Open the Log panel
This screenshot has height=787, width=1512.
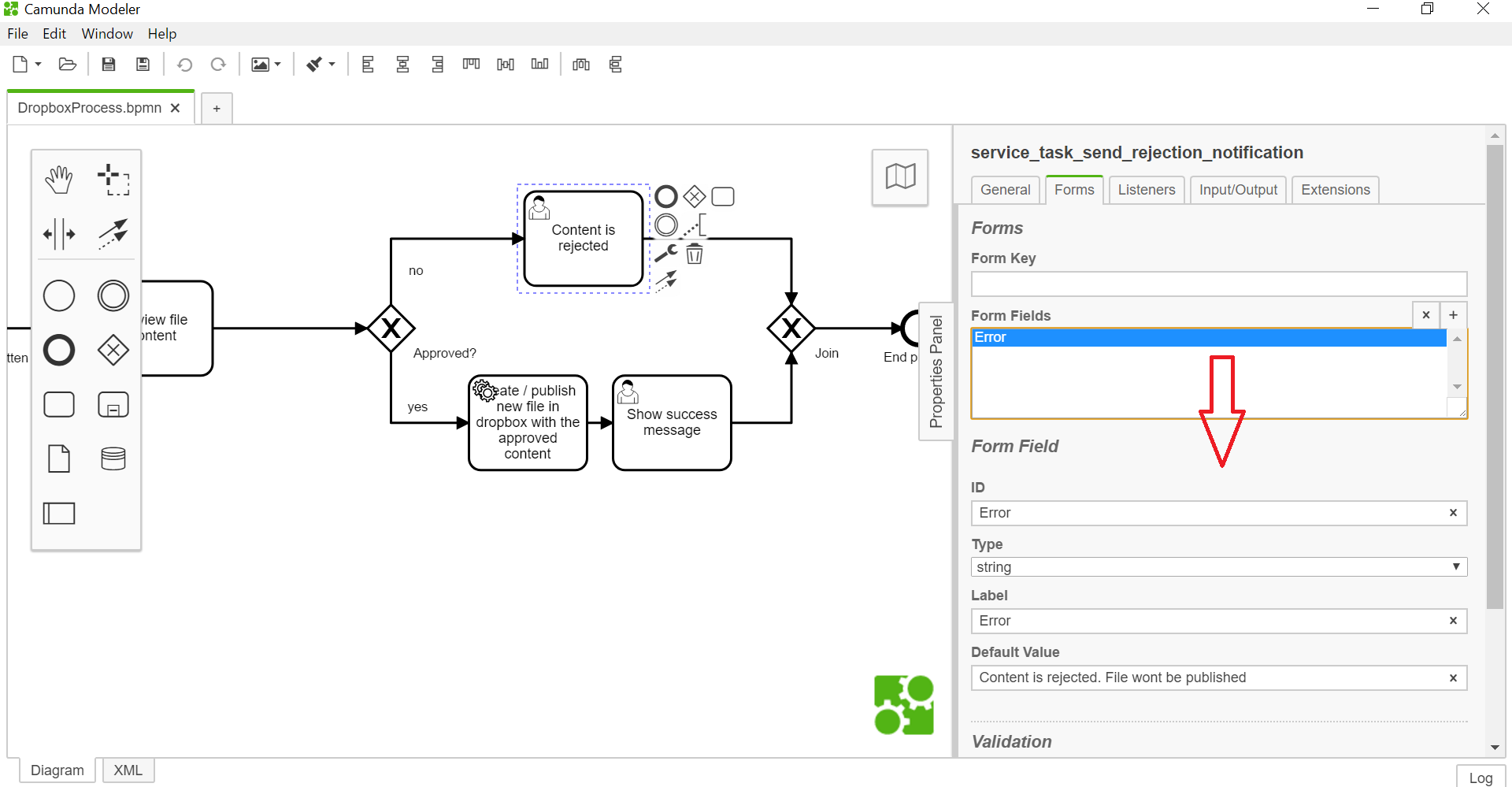click(1480, 778)
